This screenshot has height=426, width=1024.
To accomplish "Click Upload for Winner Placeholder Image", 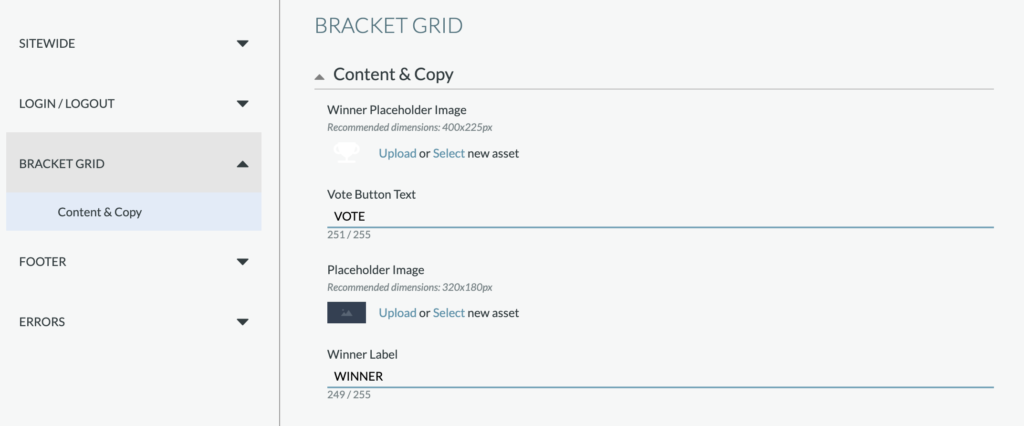I will tap(397, 154).
